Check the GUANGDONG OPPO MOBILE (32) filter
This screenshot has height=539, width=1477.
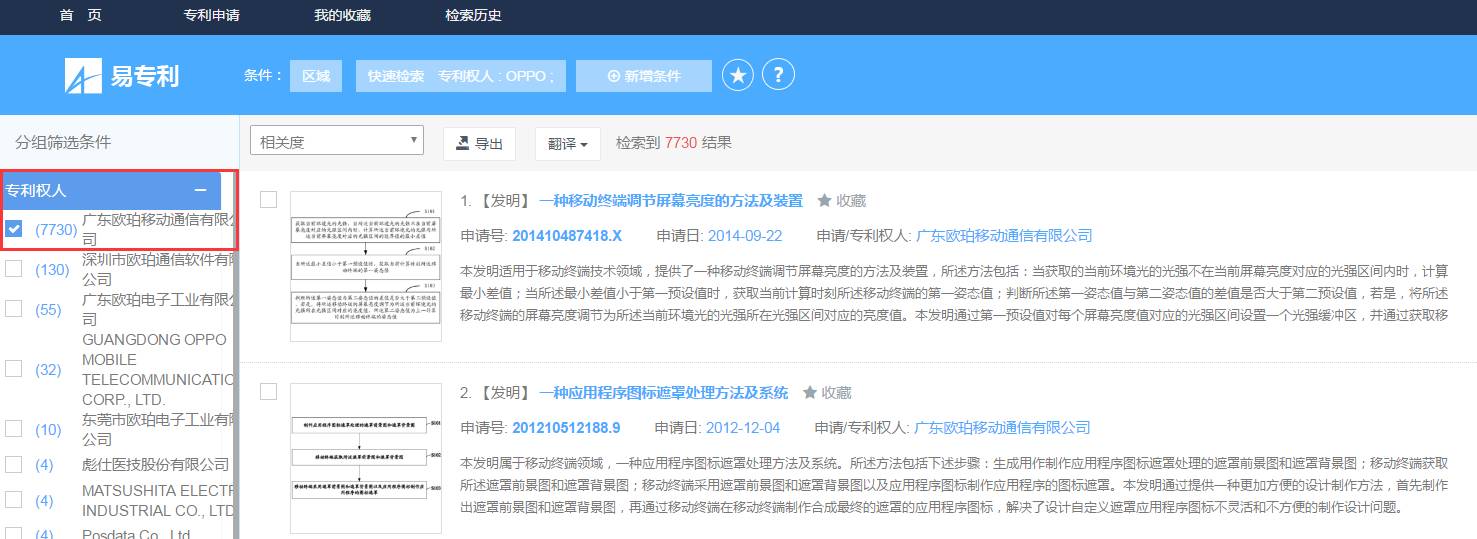(x=14, y=369)
